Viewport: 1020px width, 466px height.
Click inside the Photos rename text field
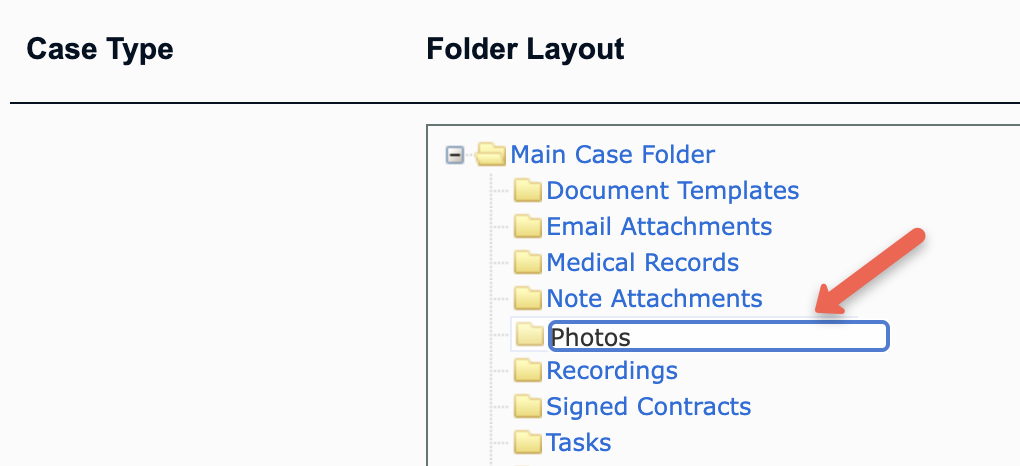pyautogui.click(x=718, y=336)
